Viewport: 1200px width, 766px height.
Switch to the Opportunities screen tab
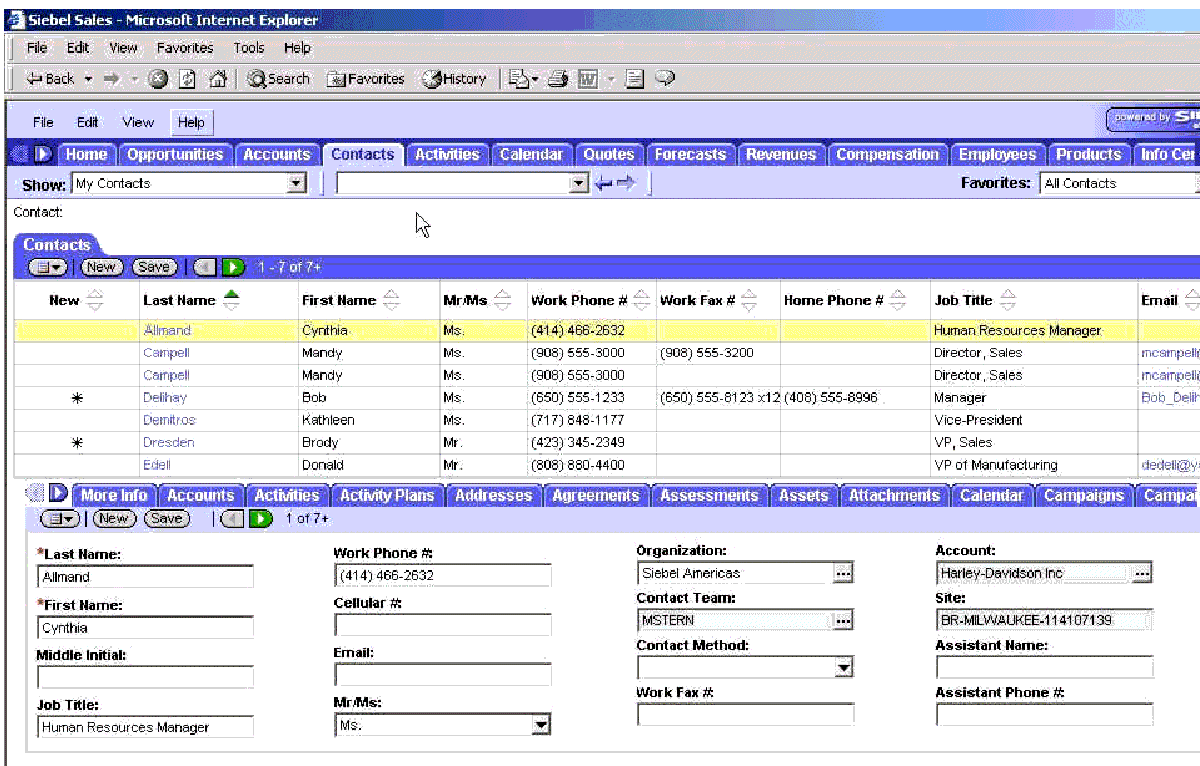(x=175, y=154)
